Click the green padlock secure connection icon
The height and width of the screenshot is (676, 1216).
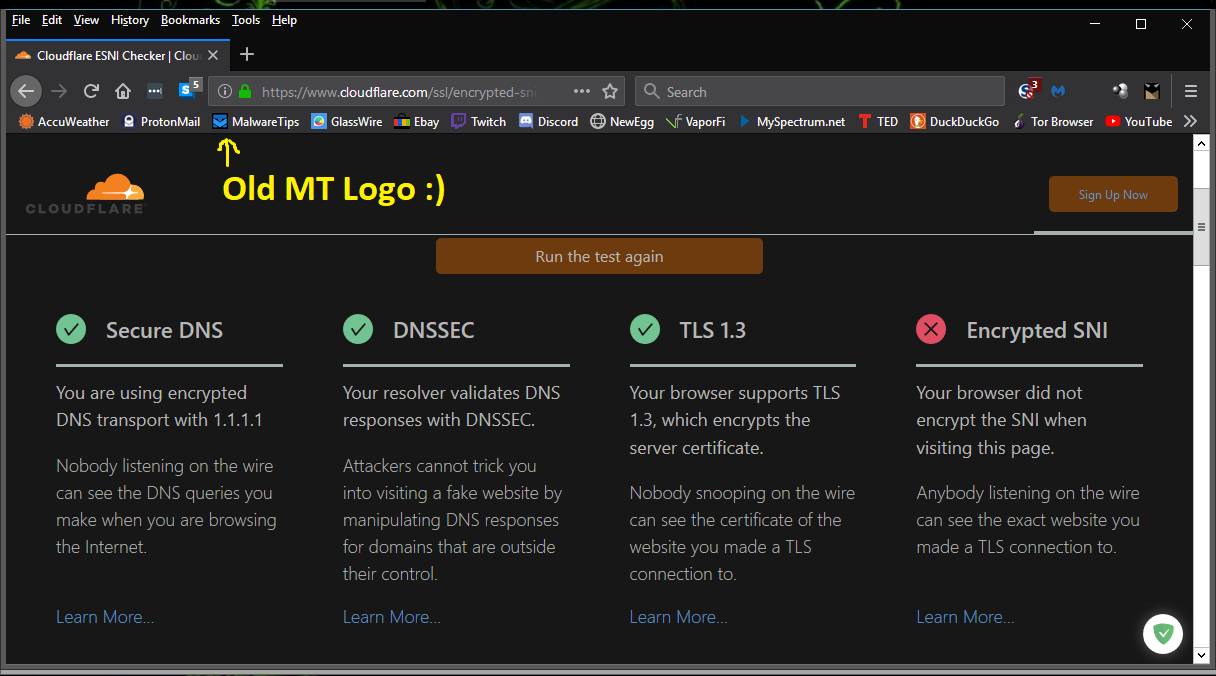pos(245,91)
